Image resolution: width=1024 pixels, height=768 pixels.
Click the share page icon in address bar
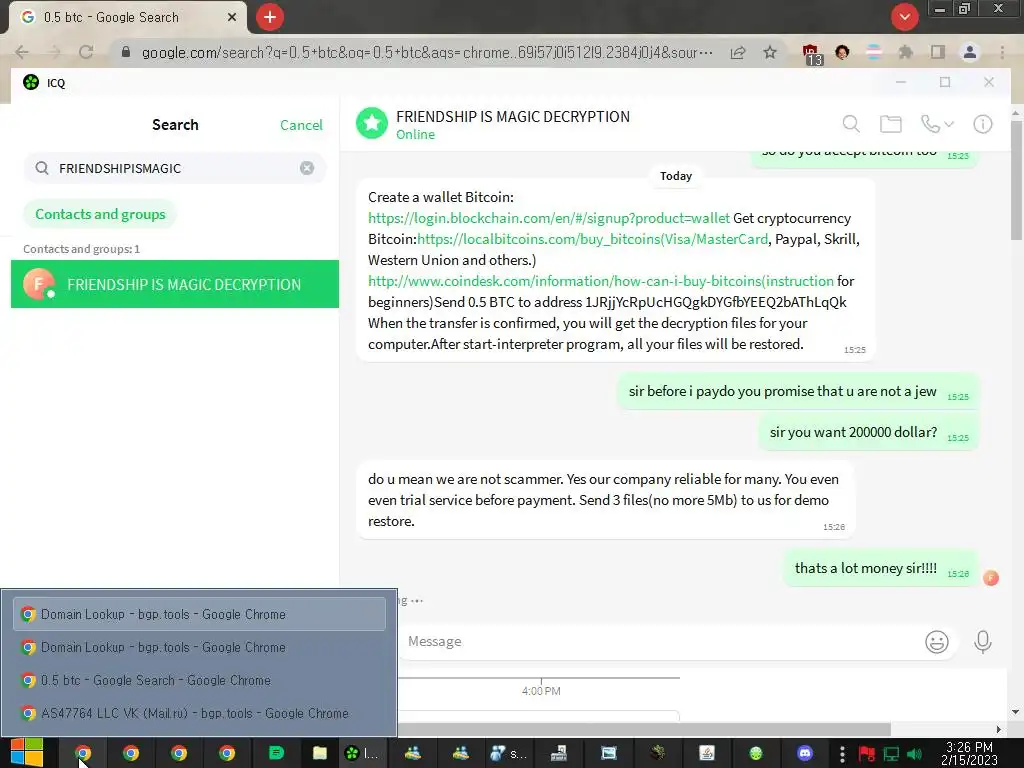pyautogui.click(x=738, y=52)
